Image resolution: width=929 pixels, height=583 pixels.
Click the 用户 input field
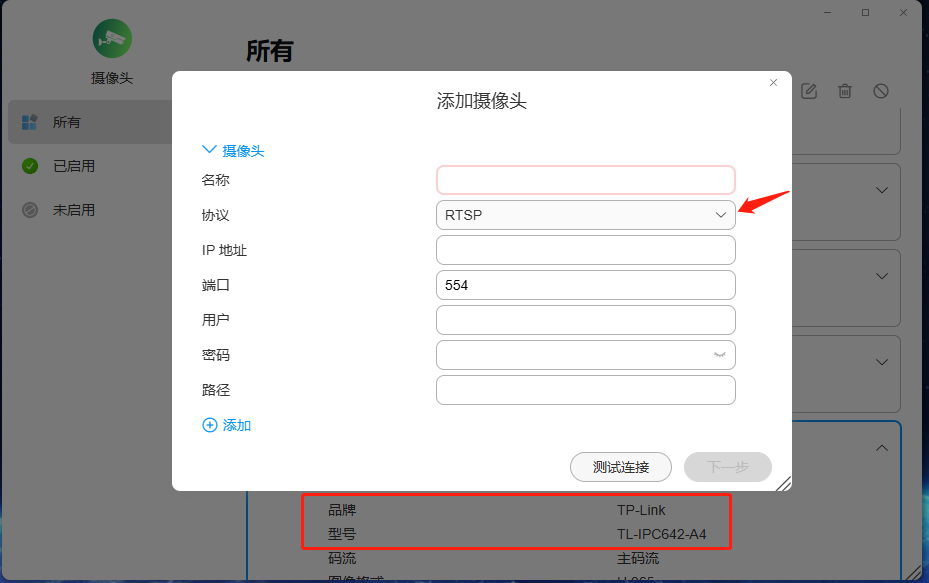[586, 320]
